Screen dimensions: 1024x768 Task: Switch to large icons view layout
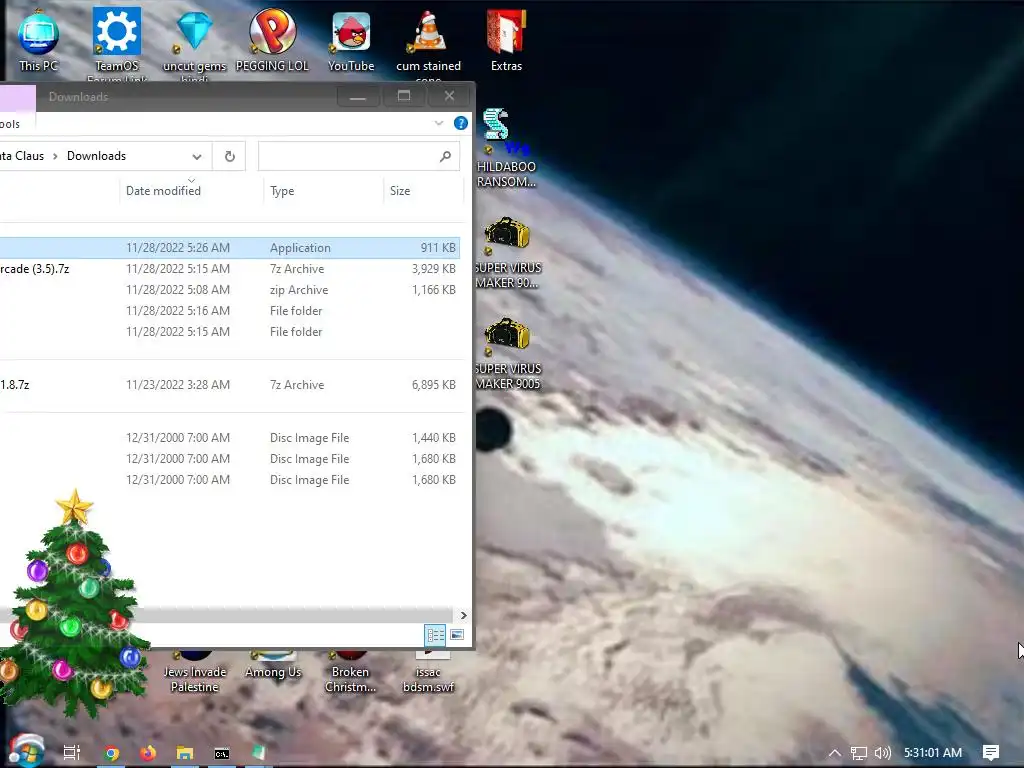click(457, 635)
